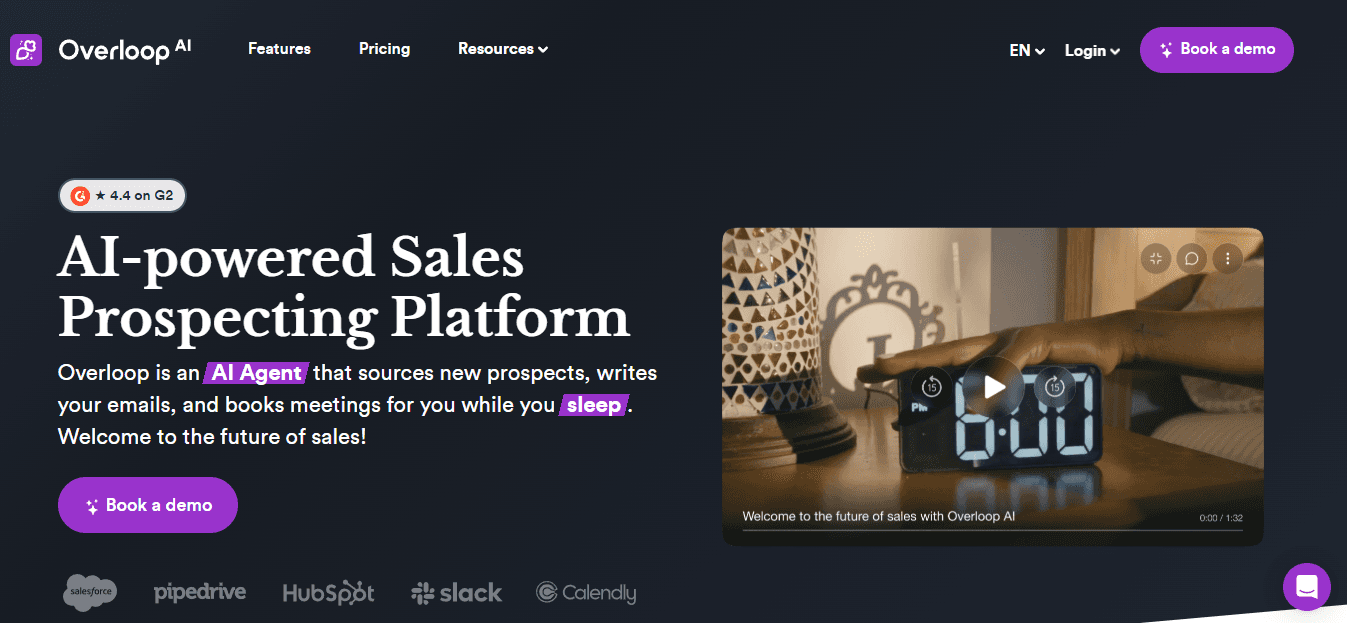Image resolution: width=1347 pixels, height=623 pixels.
Task: Open the chat support widget
Action: 1307,586
